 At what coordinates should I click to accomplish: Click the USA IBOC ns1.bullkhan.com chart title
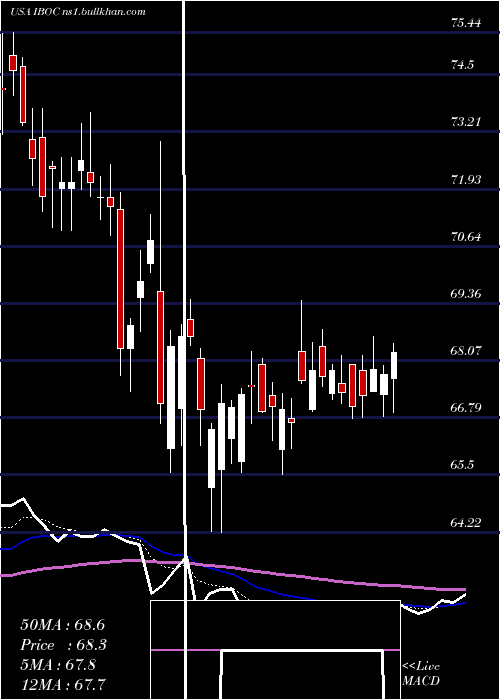click(x=78, y=12)
